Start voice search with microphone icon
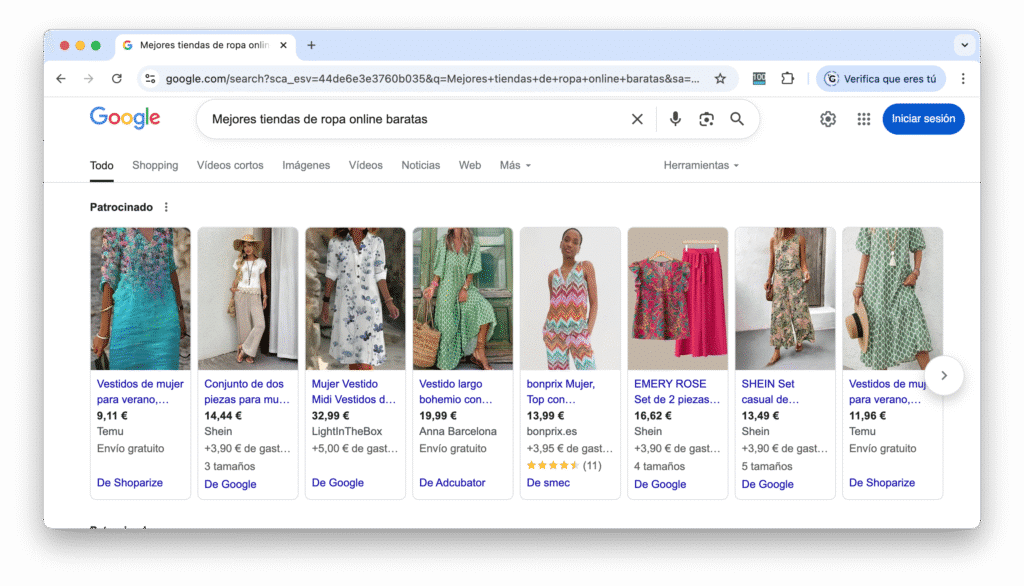This screenshot has height=586, width=1024. coord(675,119)
